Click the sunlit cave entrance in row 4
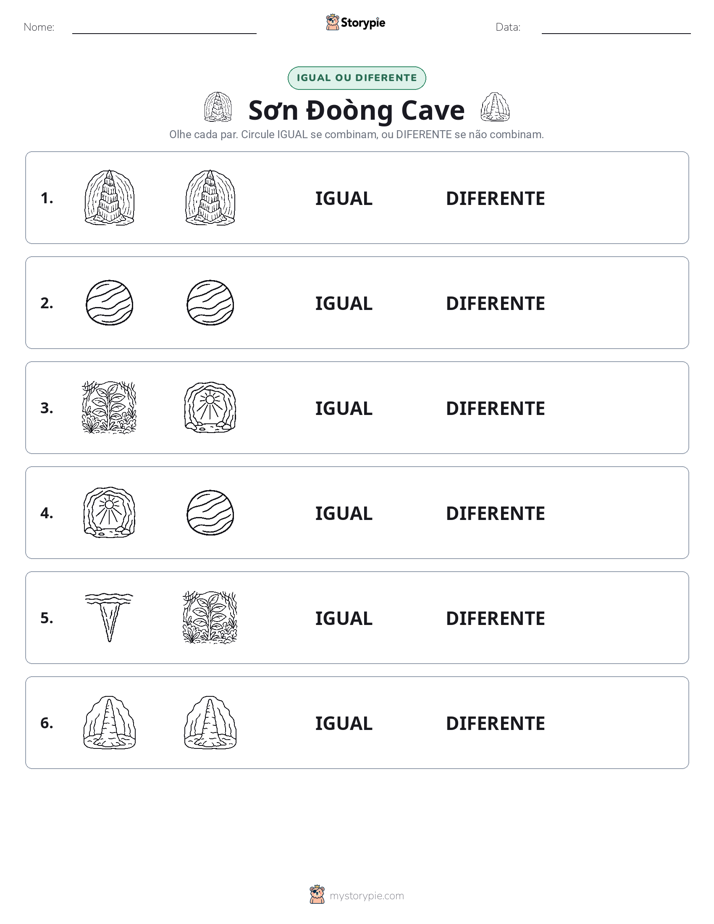The image size is (714, 924). coord(110,513)
